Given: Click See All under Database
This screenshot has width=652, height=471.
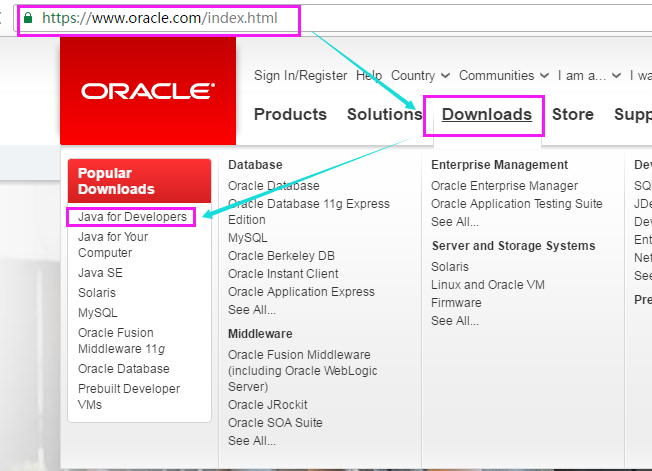Looking at the screenshot, I should [252, 310].
